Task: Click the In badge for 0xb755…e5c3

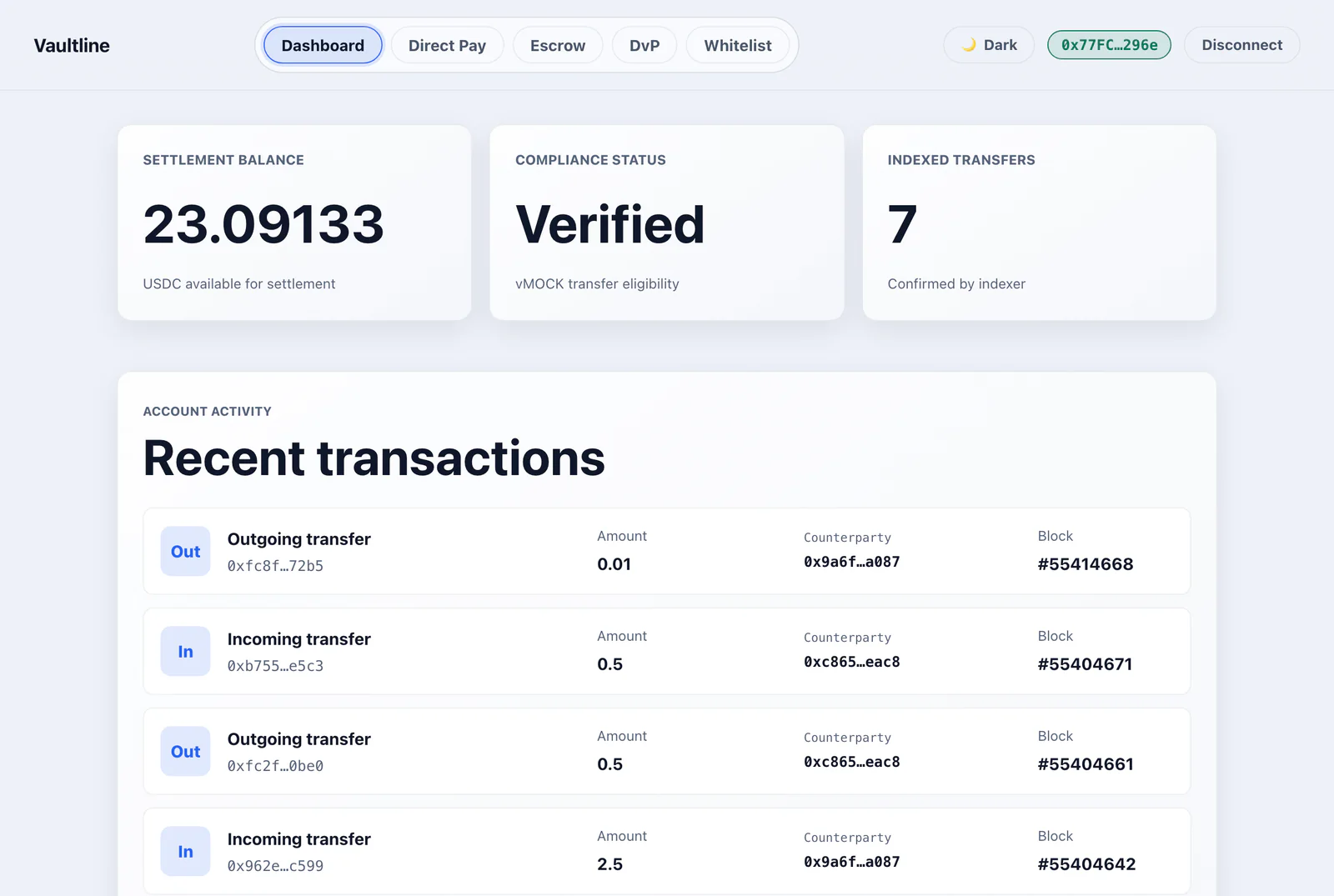Action: 185,651
